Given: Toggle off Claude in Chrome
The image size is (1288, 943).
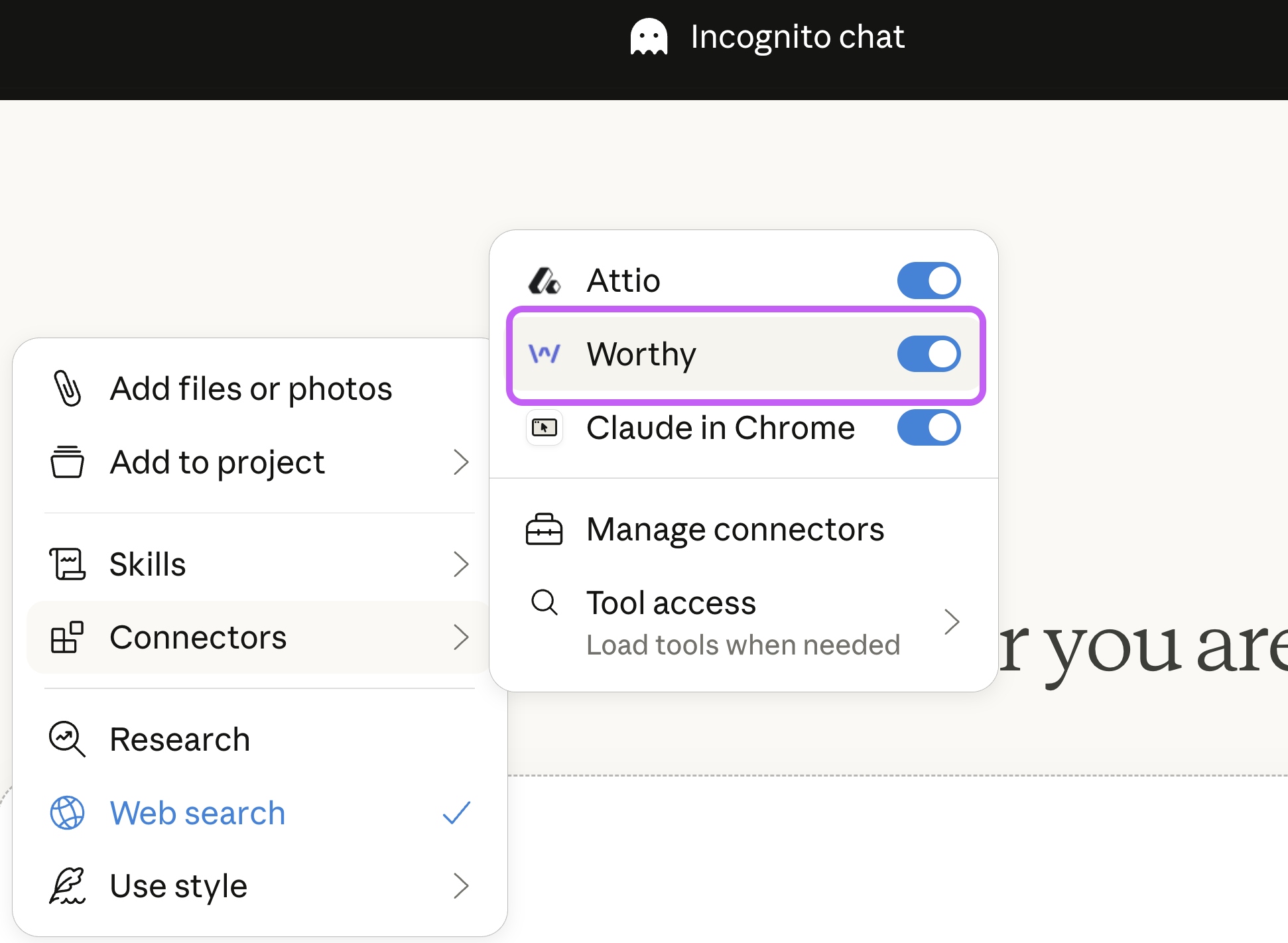Looking at the screenshot, I should click(x=929, y=428).
